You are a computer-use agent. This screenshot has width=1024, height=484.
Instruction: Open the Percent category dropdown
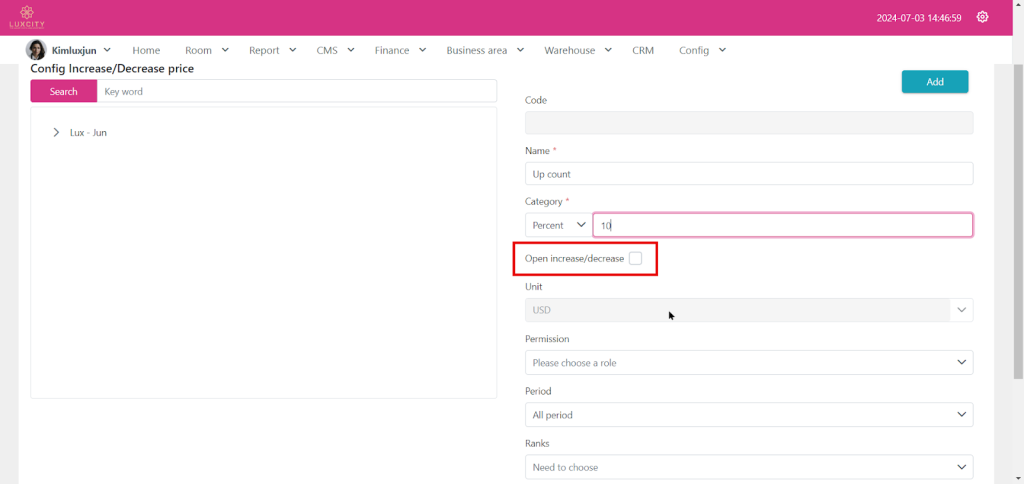[x=558, y=225]
